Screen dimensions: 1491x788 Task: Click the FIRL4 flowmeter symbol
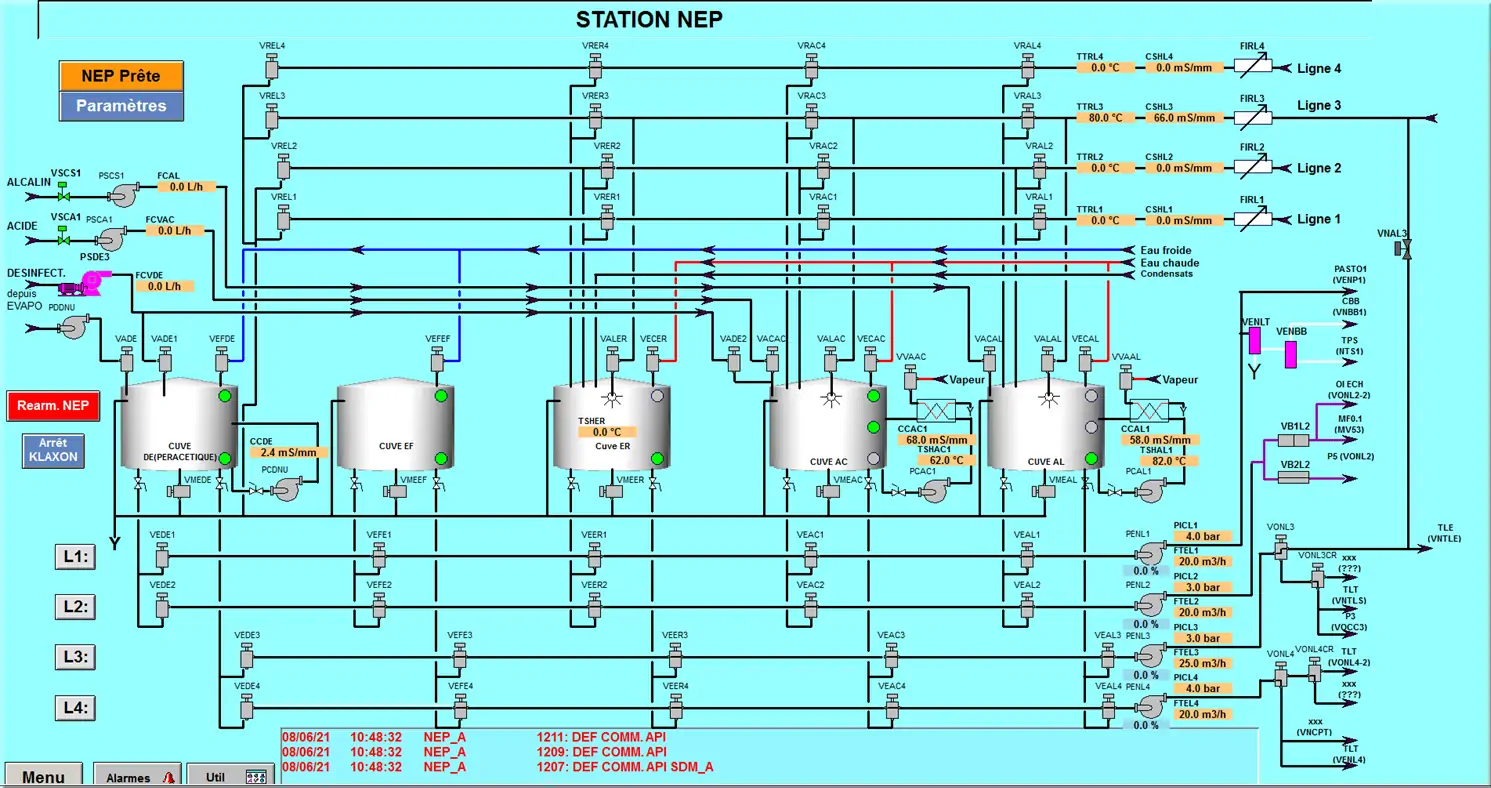1252,65
